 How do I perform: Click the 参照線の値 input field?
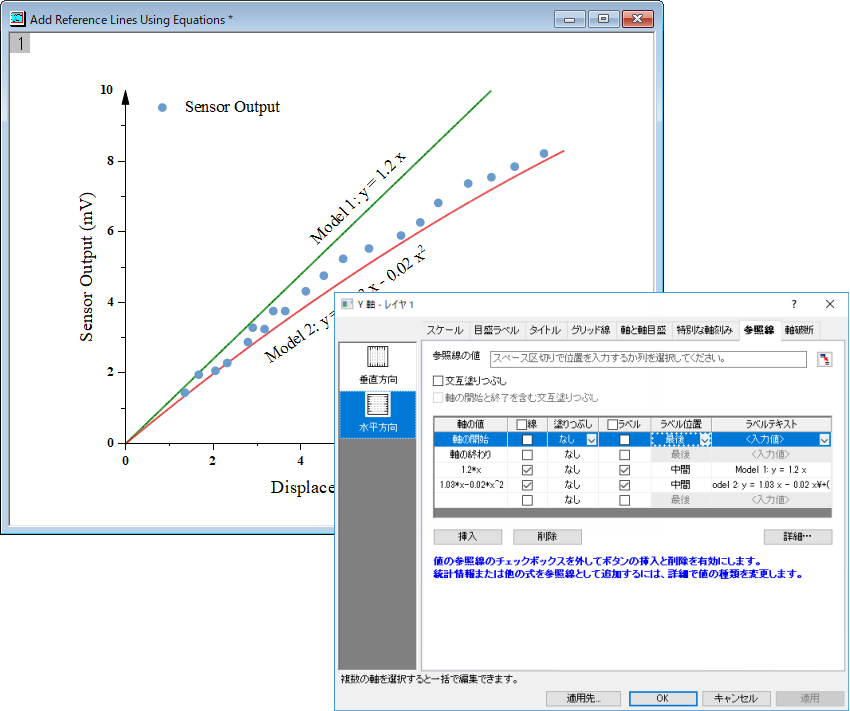648,359
